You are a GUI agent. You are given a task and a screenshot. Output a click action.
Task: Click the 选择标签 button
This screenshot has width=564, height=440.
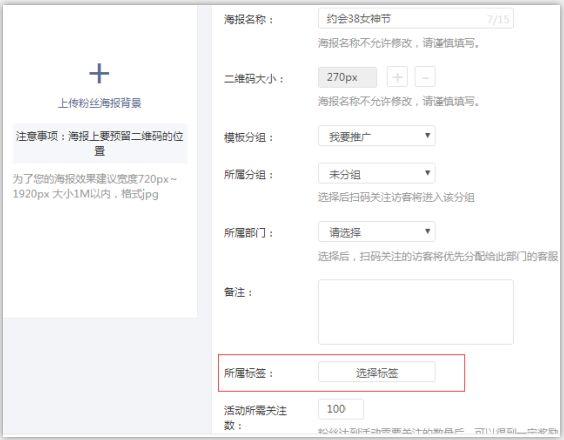pyautogui.click(x=377, y=372)
